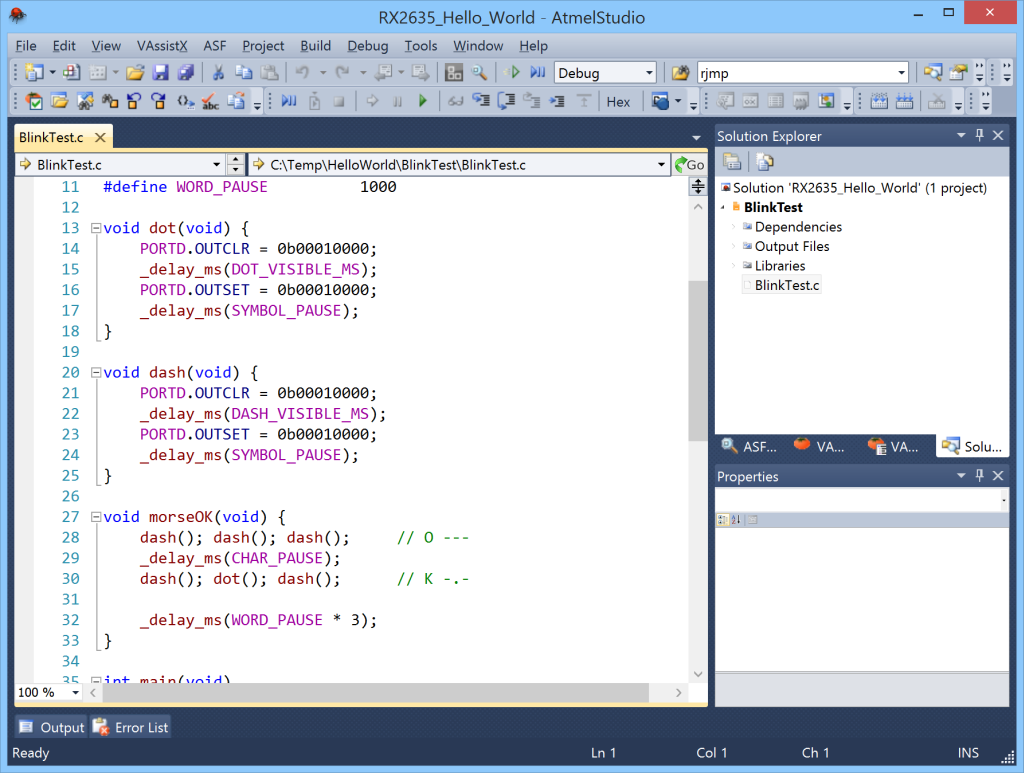The height and width of the screenshot is (773, 1024).
Task: Open the file path navigation dropdown
Action: (x=661, y=165)
